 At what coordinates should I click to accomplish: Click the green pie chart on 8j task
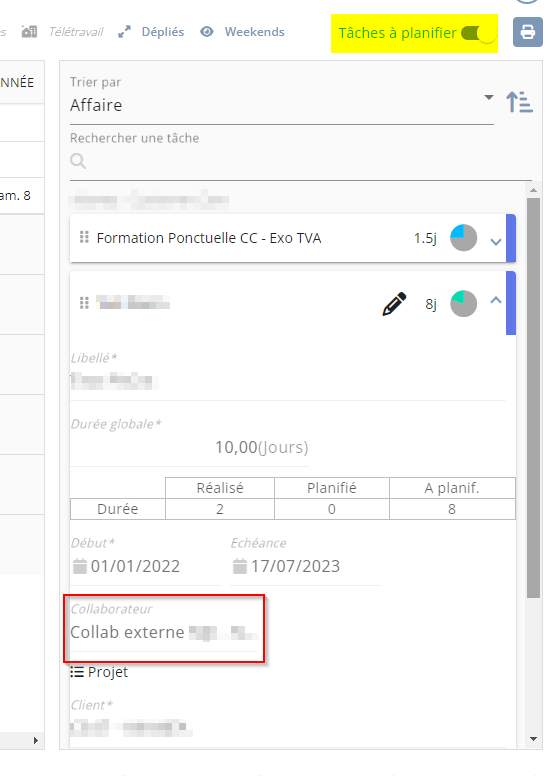(x=463, y=303)
